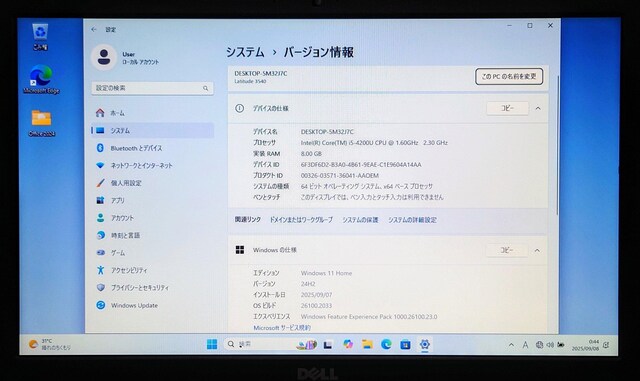The height and width of the screenshot is (381, 640).
Task: Click the battery tray icon
Action: pyautogui.click(x=561, y=345)
